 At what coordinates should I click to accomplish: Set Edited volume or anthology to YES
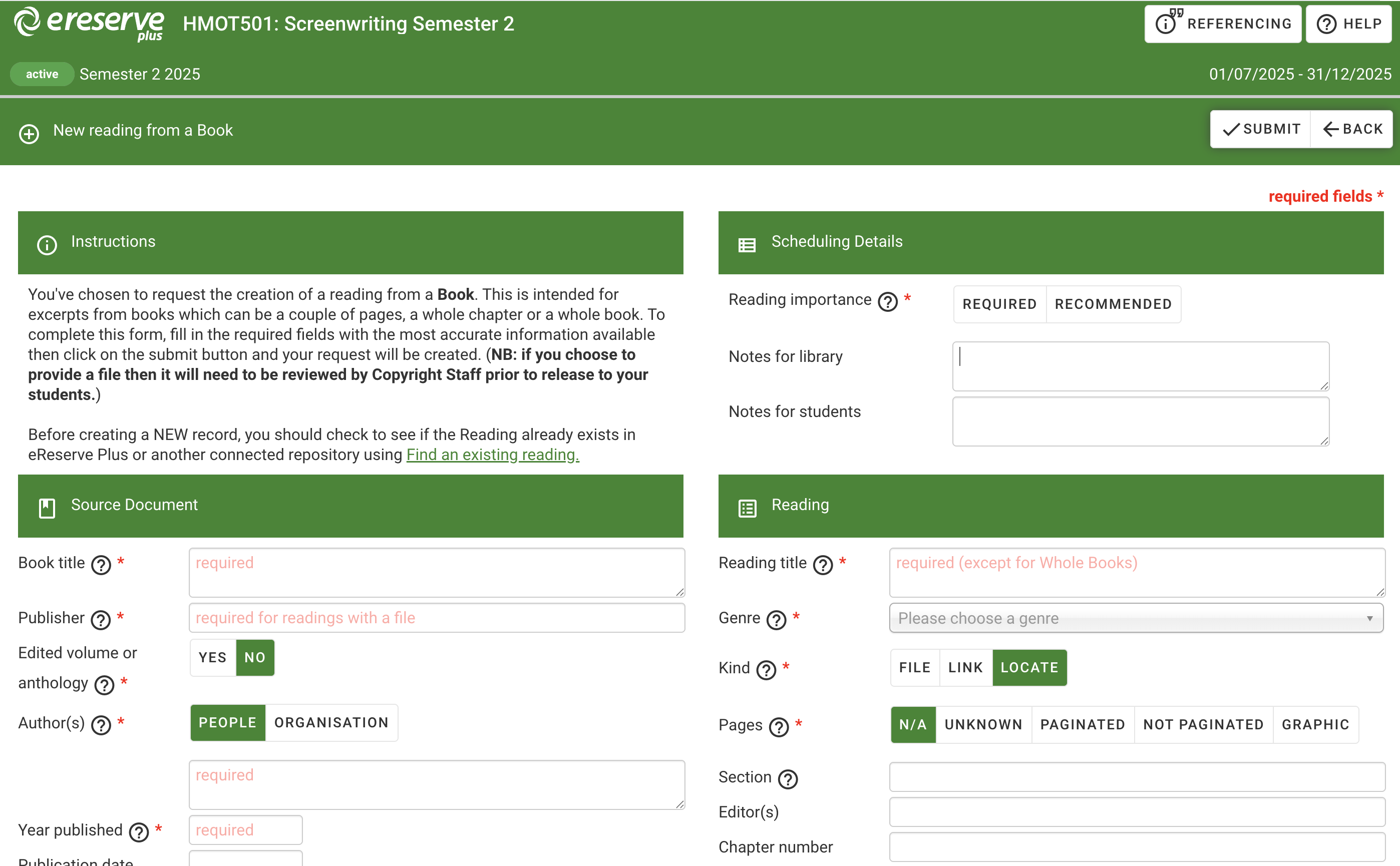212,658
